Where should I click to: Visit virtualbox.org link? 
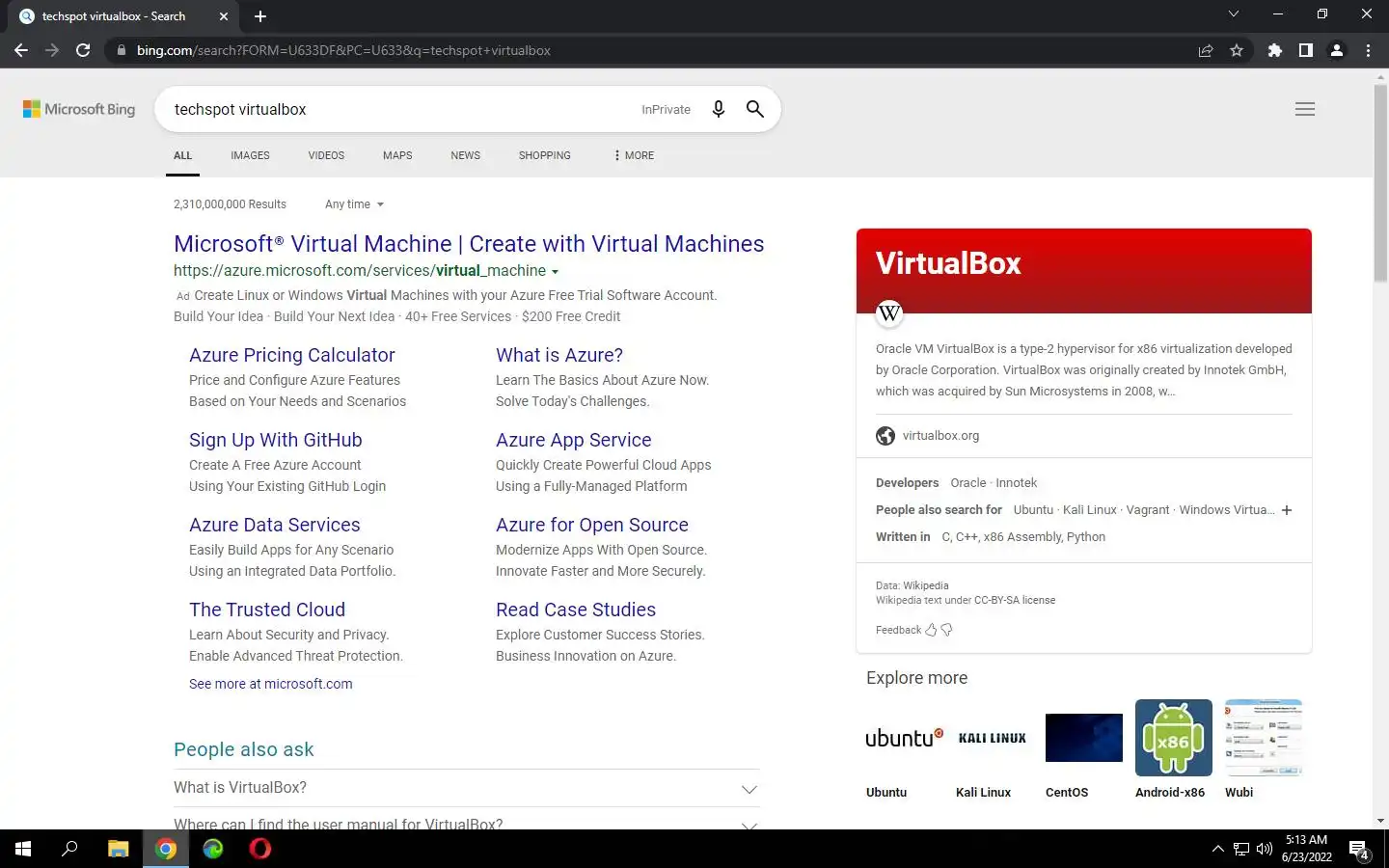pos(940,436)
